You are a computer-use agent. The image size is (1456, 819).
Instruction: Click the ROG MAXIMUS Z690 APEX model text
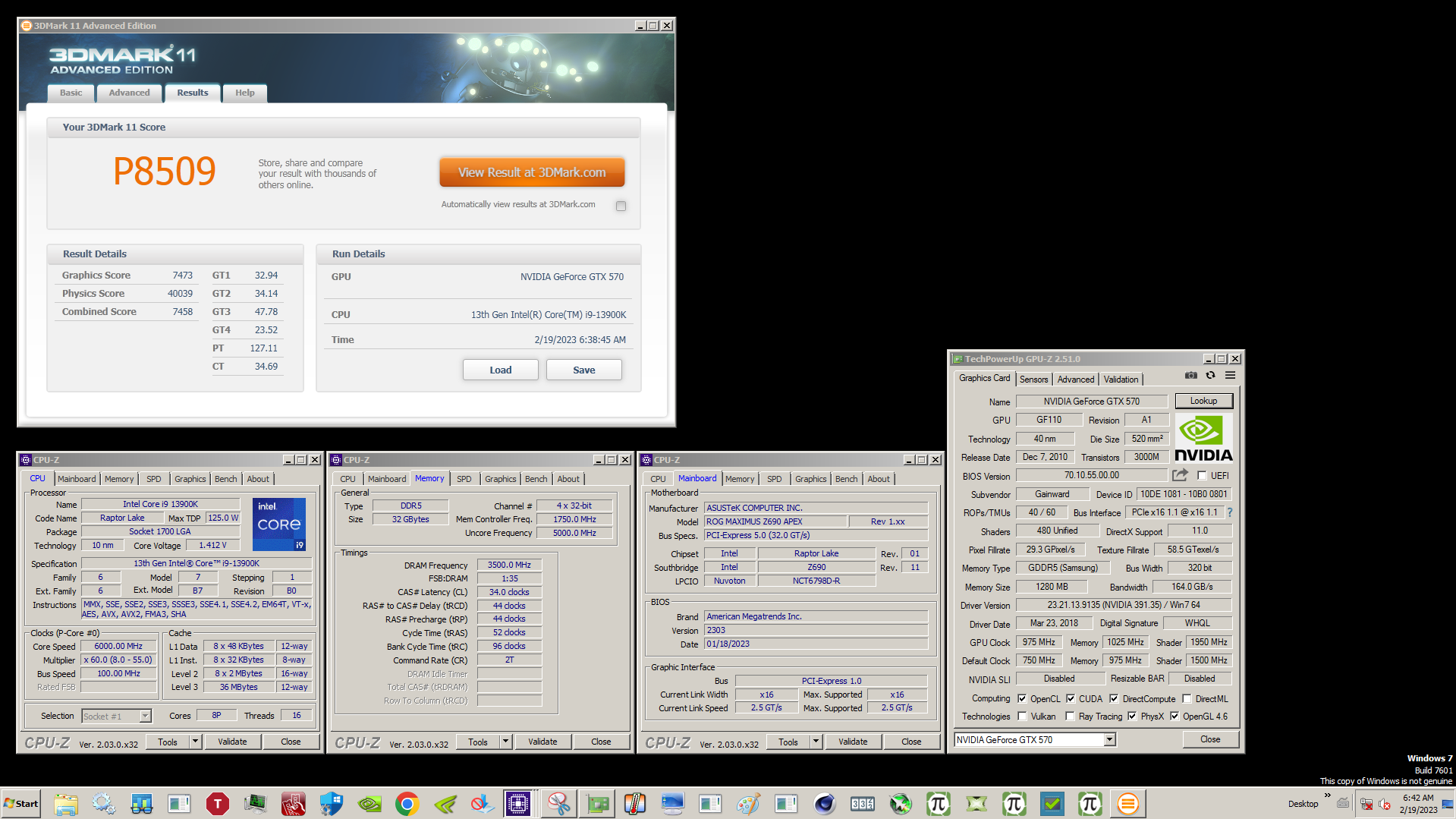click(754, 521)
